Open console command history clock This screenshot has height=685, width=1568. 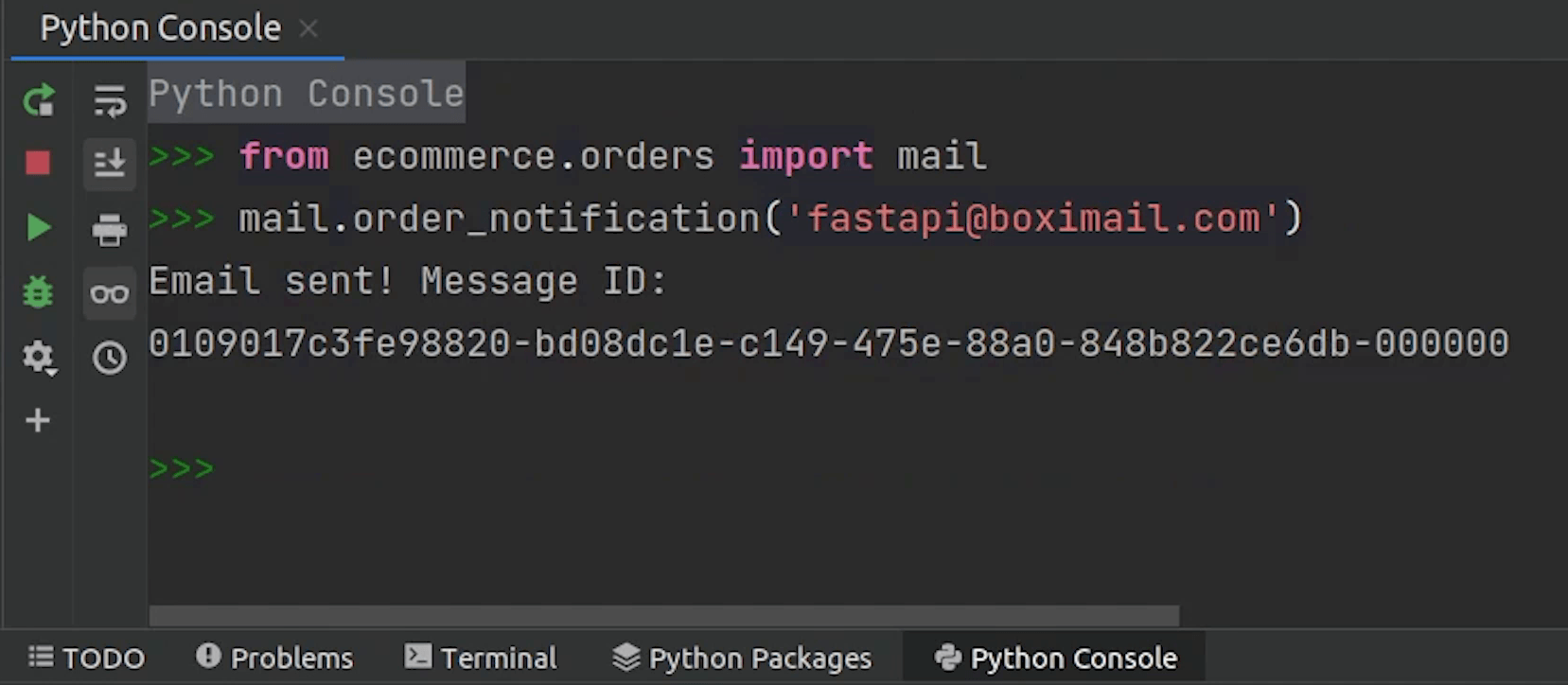pyautogui.click(x=110, y=358)
